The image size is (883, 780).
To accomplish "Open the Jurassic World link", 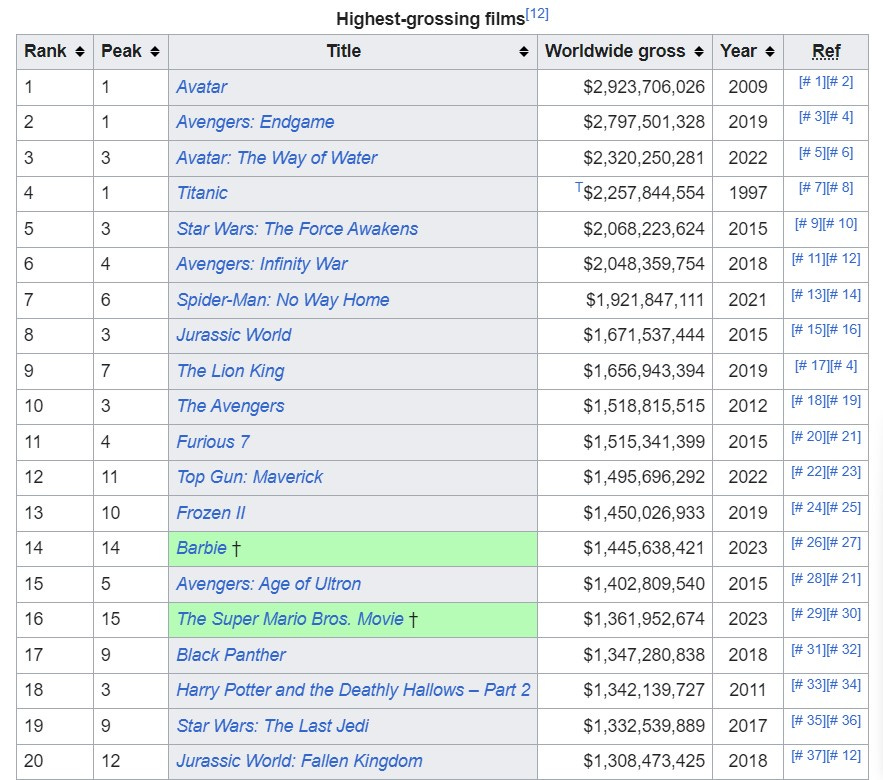I will [234, 335].
